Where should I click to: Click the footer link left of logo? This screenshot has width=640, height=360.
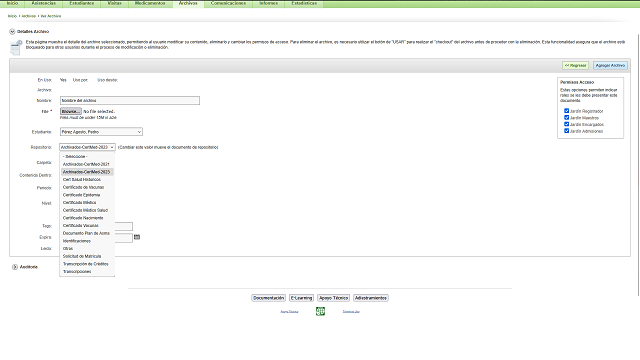[289, 312]
